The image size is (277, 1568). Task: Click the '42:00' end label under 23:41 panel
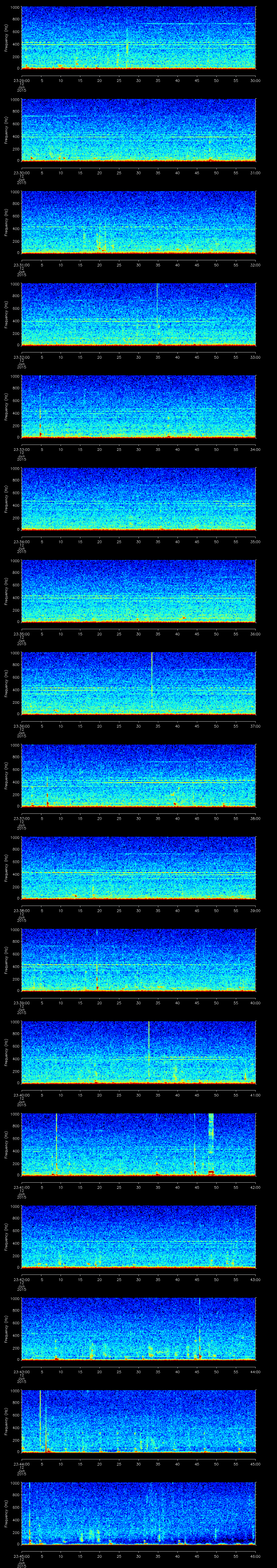pyautogui.click(x=256, y=1187)
